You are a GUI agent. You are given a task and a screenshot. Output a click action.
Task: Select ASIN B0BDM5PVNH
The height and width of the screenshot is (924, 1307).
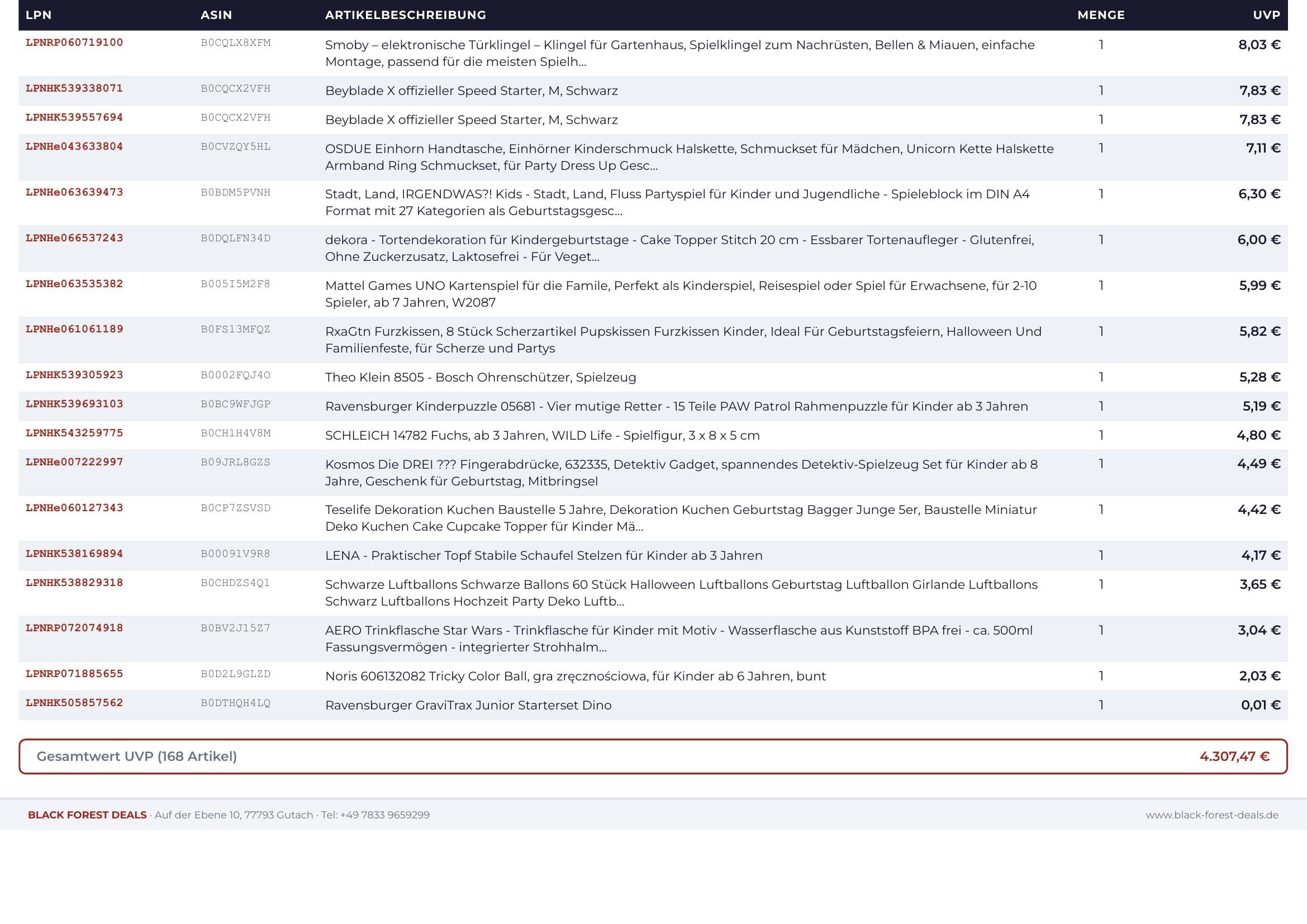(236, 192)
